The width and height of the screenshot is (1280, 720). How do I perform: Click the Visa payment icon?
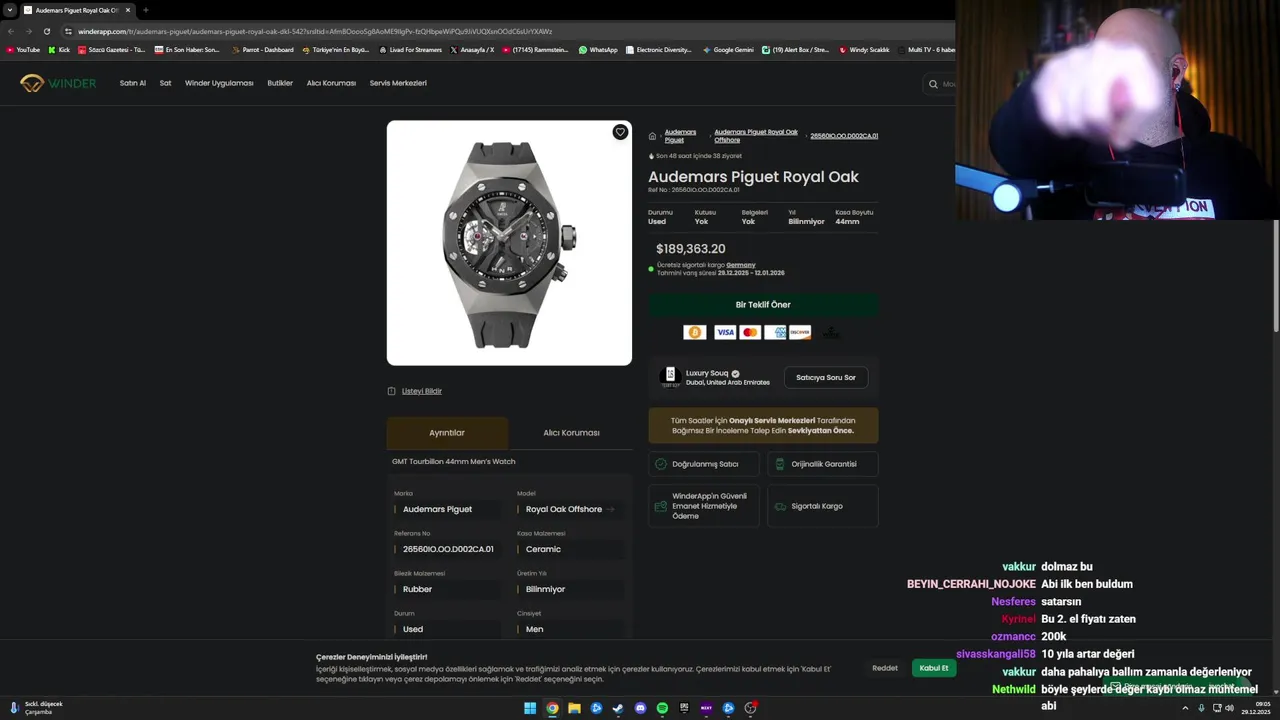725,332
